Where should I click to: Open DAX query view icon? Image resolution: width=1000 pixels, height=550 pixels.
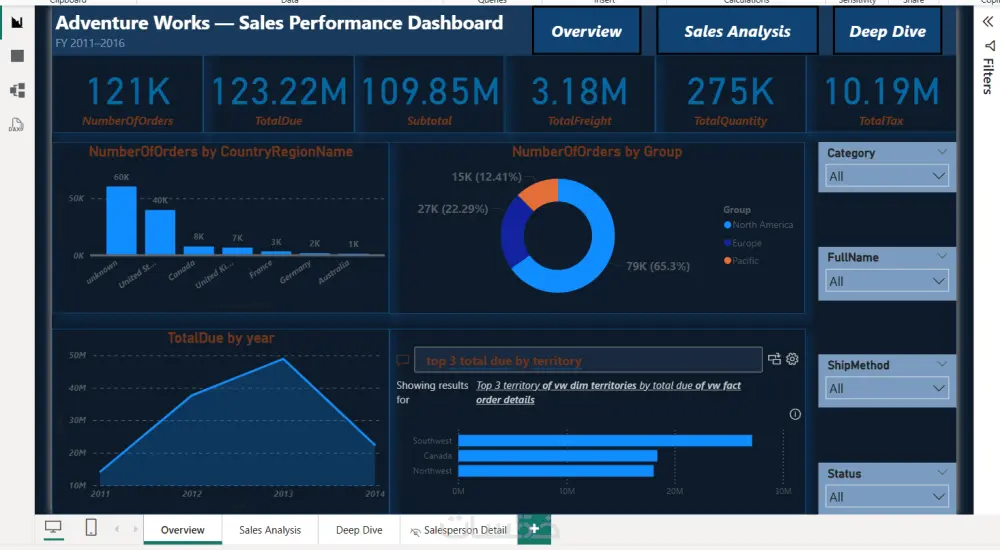click(17, 124)
